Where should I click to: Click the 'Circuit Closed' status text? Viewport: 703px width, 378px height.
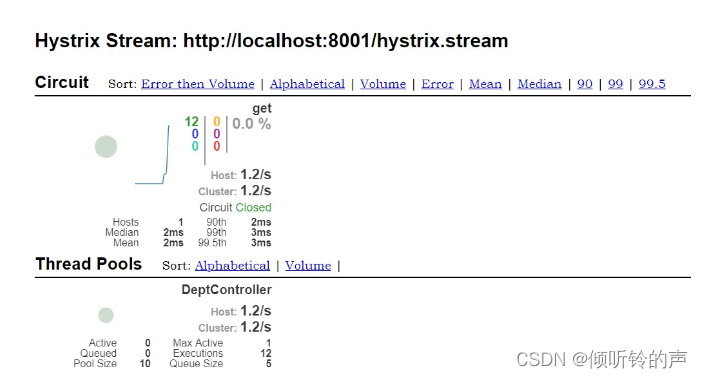coord(235,207)
